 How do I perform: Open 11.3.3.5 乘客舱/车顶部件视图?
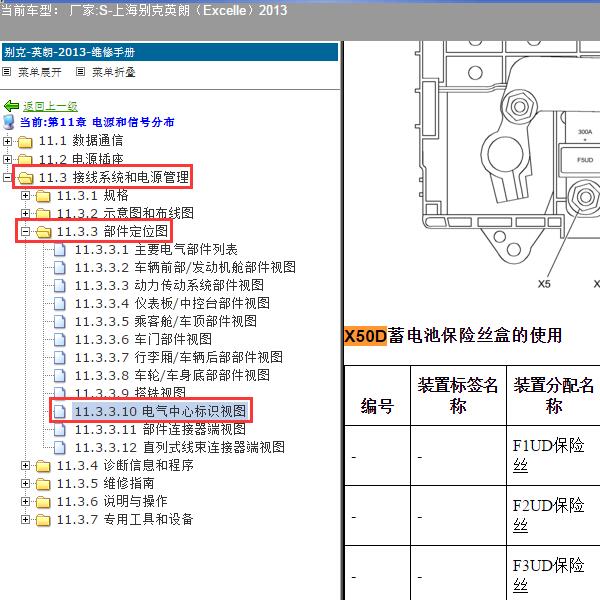(166, 321)
